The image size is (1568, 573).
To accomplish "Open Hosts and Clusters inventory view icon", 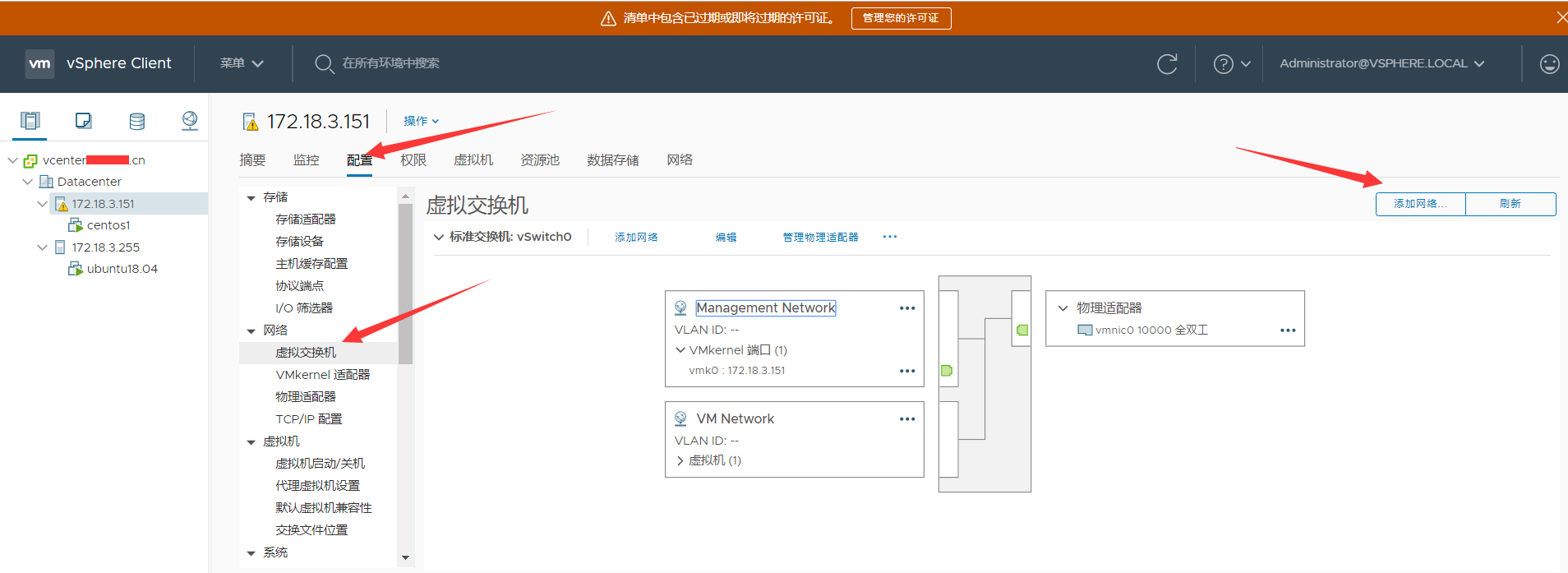I will tap(30, 121).
